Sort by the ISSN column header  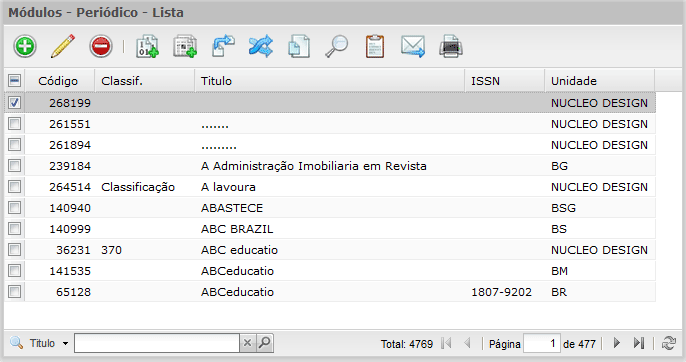coord(505,81)
